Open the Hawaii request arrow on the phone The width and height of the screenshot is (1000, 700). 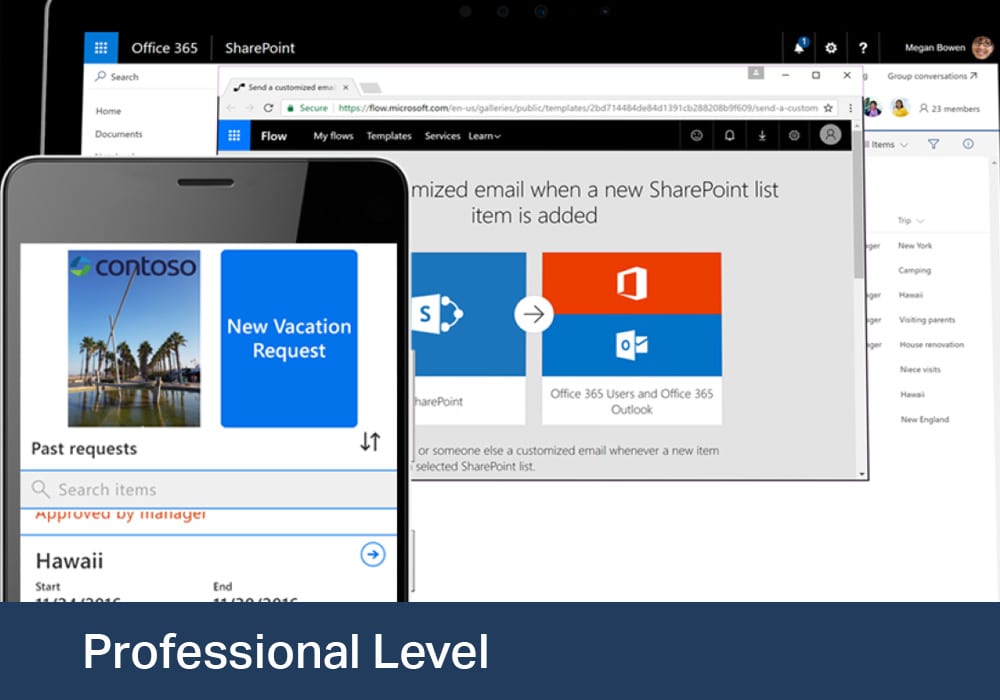(x=373, y=554)
